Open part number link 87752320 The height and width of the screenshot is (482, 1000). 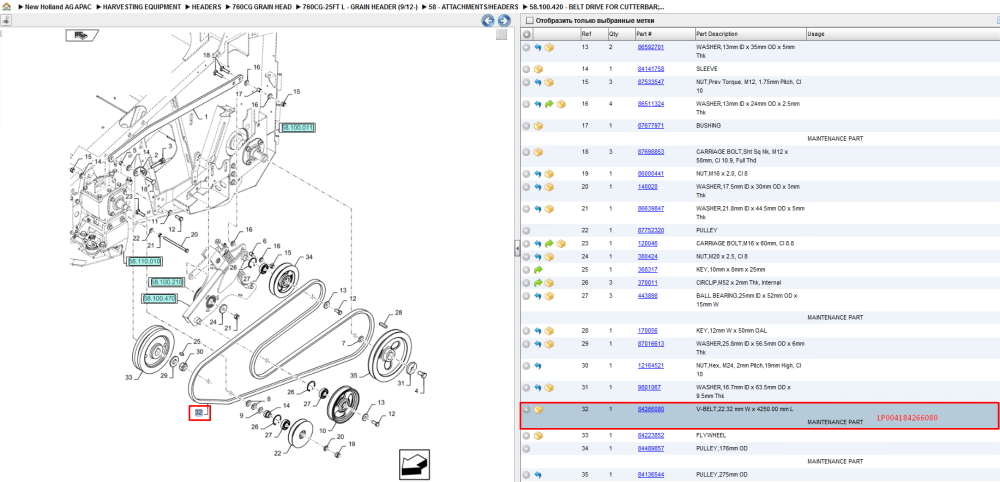pos(651,230)
